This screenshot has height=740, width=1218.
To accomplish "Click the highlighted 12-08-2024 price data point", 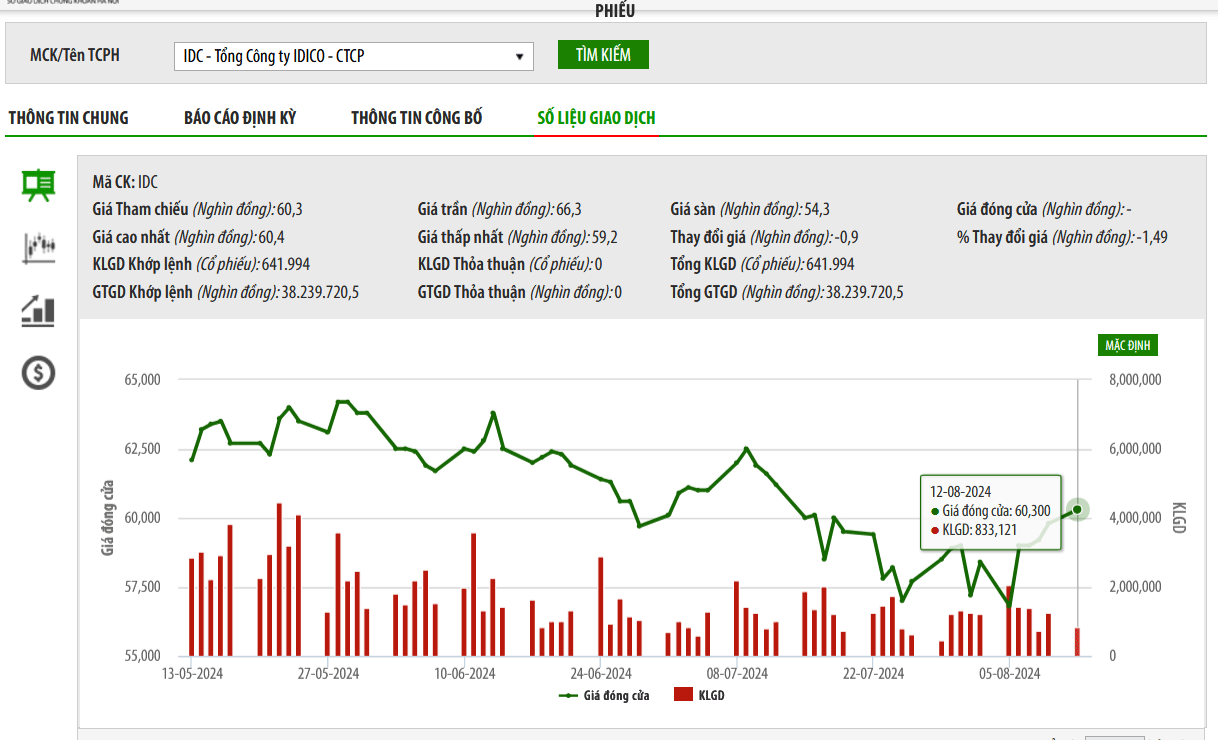I will [1077, 509].
